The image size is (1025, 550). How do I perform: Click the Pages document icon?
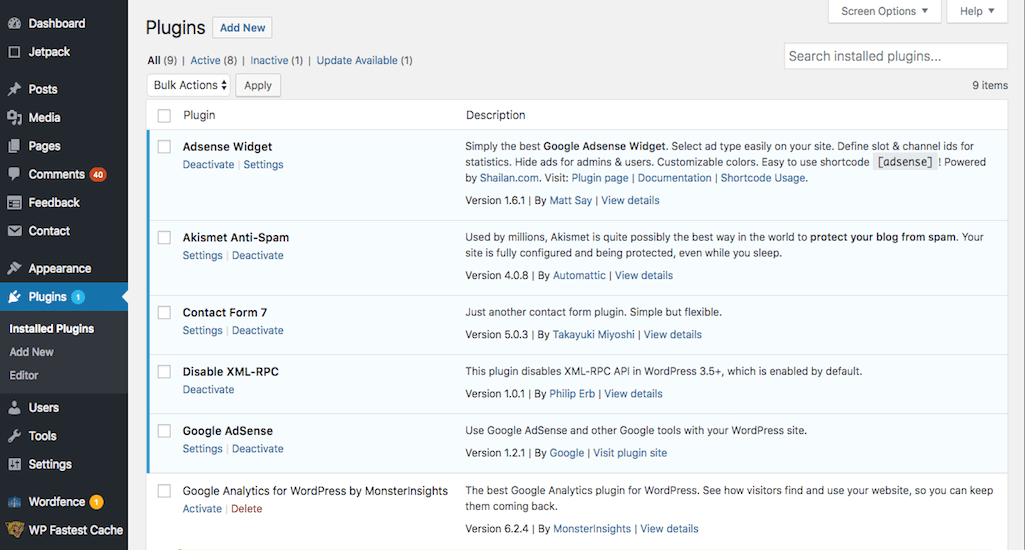pos(14,146)
